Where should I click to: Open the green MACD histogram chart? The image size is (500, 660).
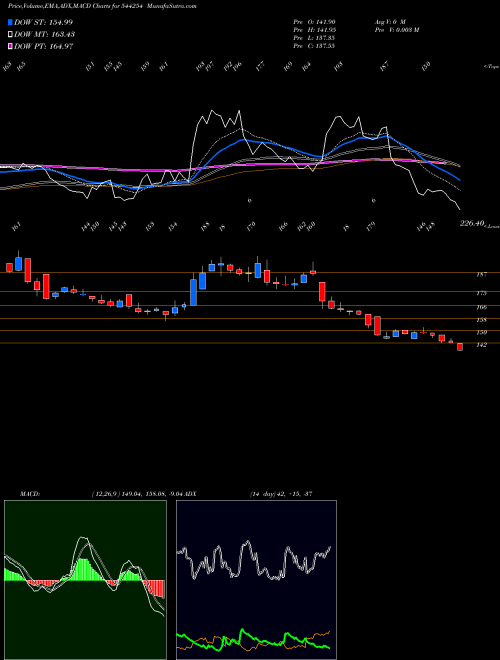tap(85, 580)
